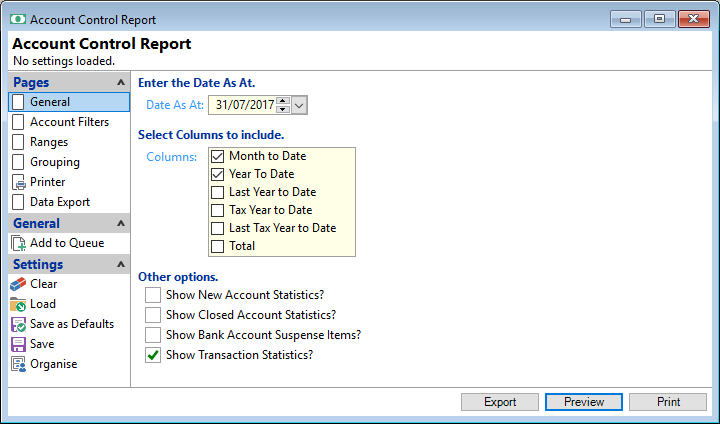The width and height of the screenshot is (720, 424).
Task: Tick Show Bank Account Suspense Items
Action: point(153,335)
